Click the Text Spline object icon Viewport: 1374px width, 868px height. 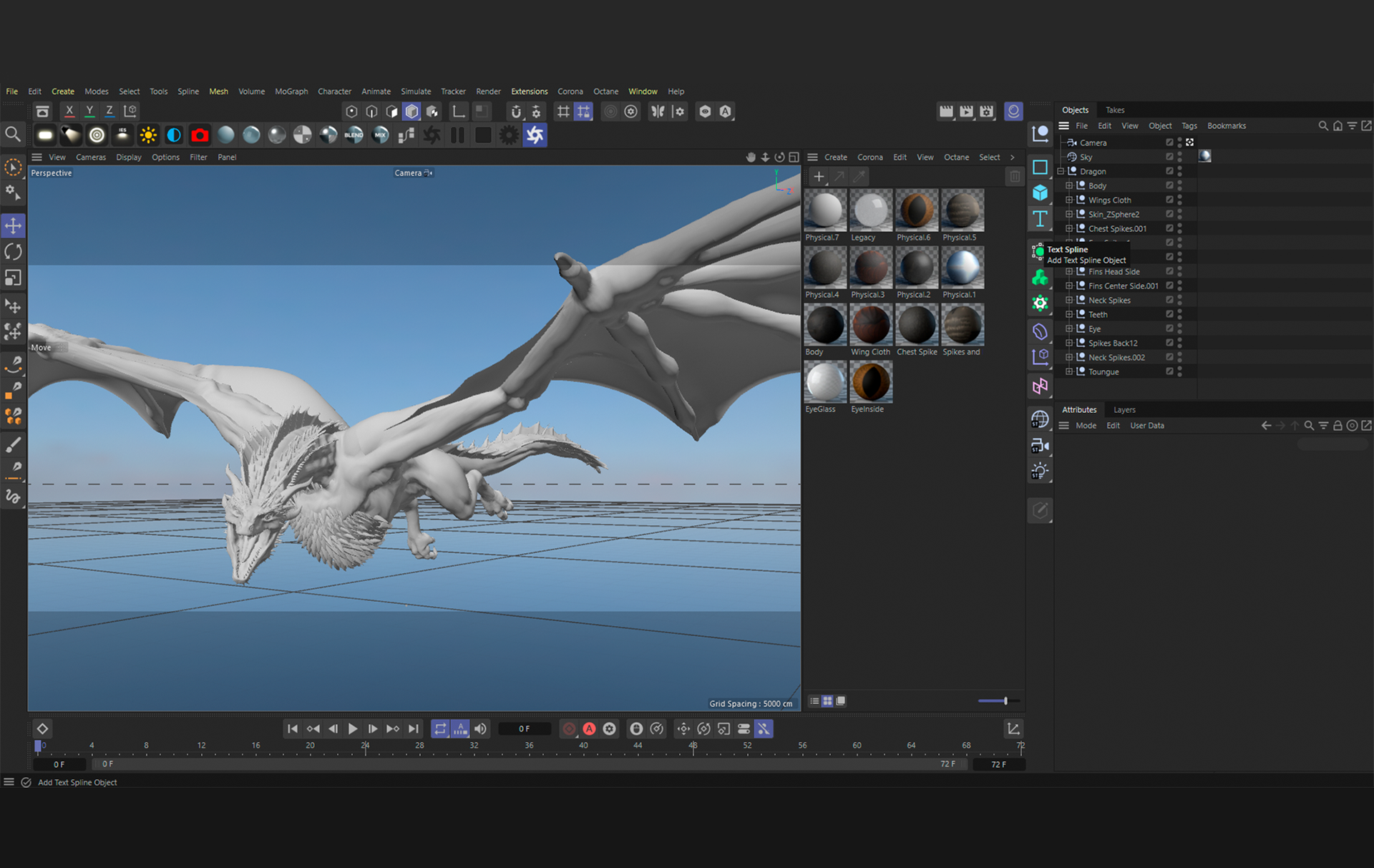[x=1040, y=219]
